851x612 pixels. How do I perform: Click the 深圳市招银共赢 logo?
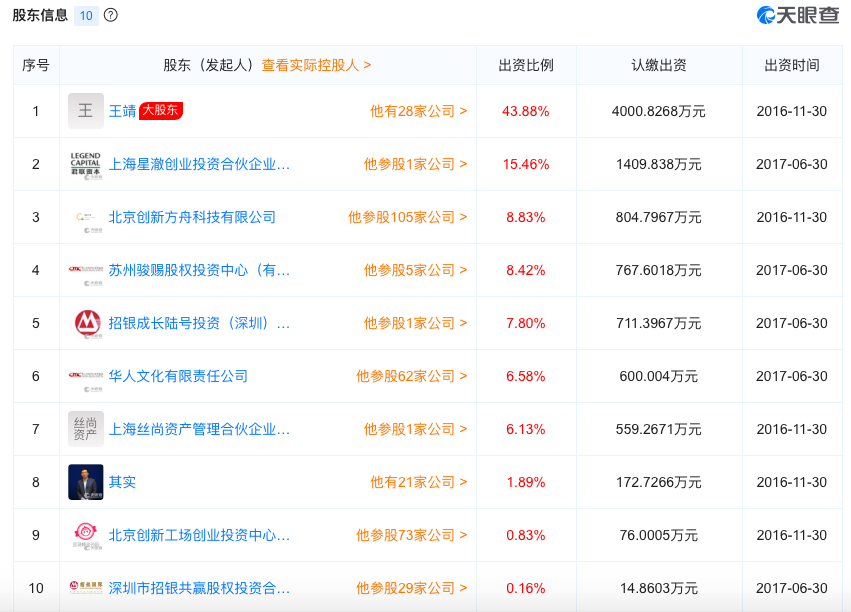coord(86,588)
